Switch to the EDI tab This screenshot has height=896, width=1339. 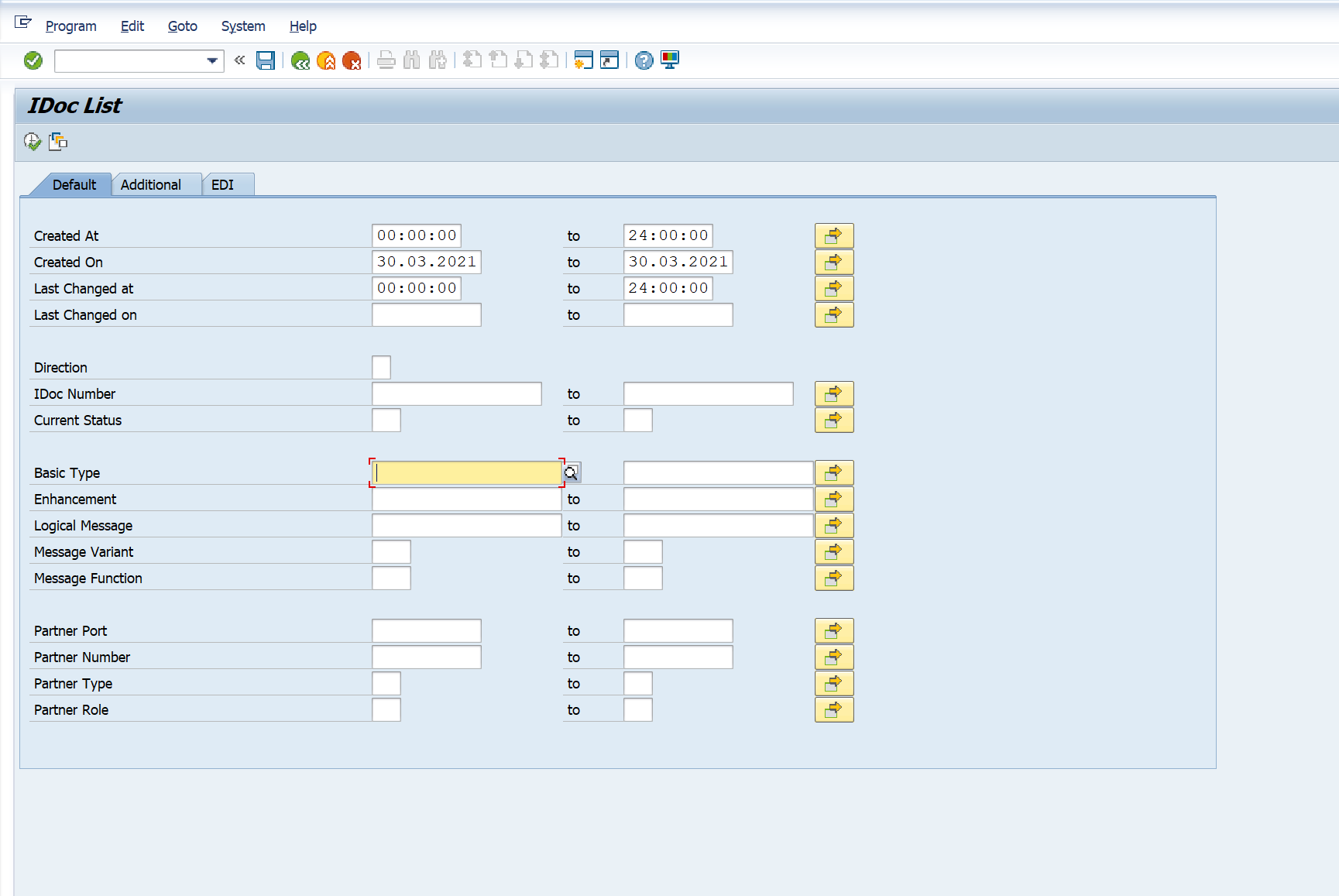[222, 185]
